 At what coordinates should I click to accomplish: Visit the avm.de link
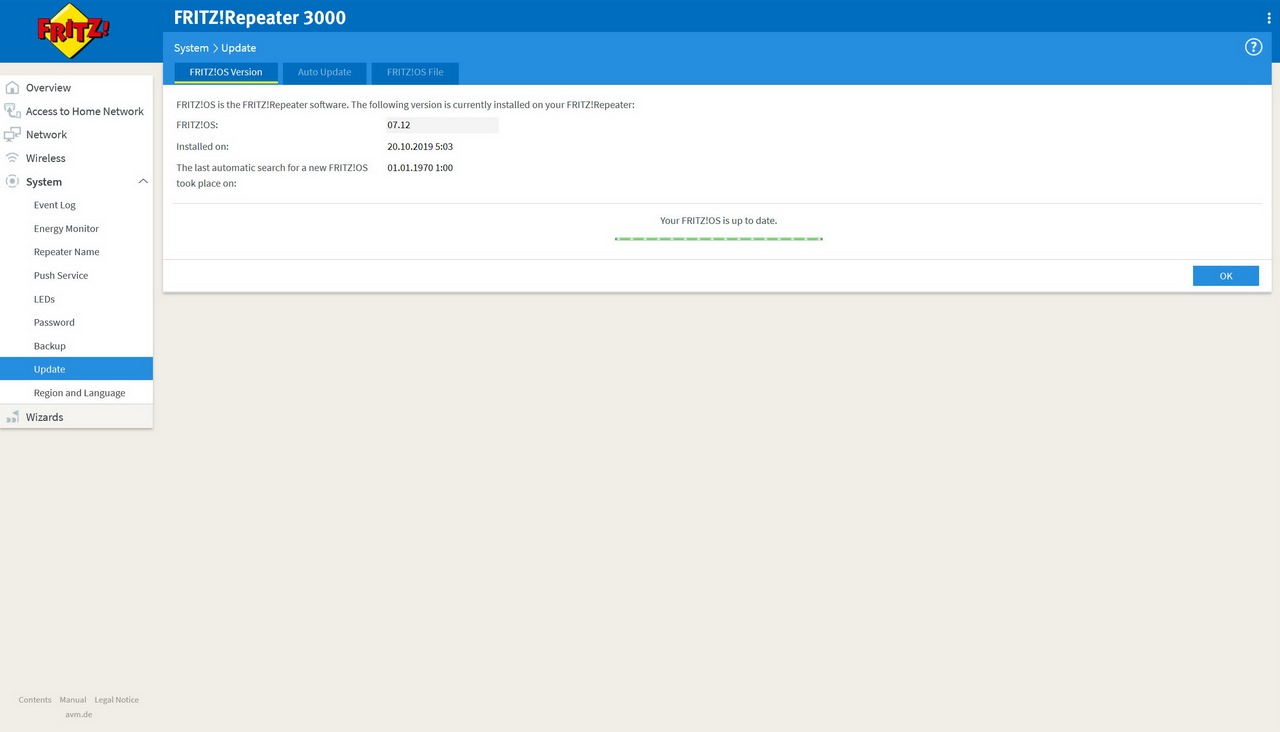[x=79, y=714]
